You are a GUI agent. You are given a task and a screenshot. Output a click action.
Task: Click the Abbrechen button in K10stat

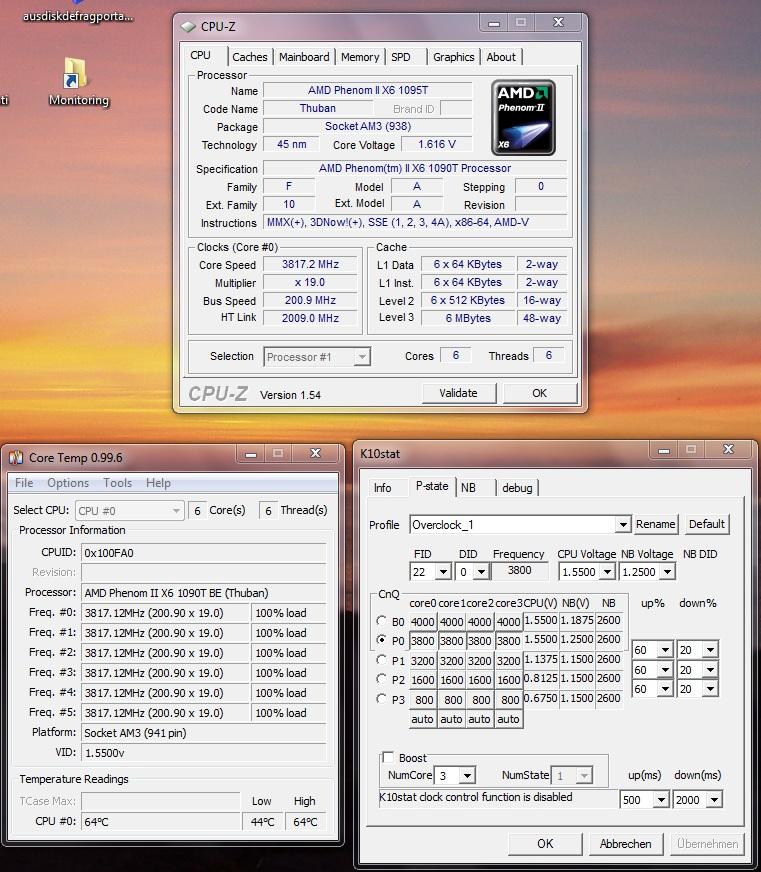[626, 844]
